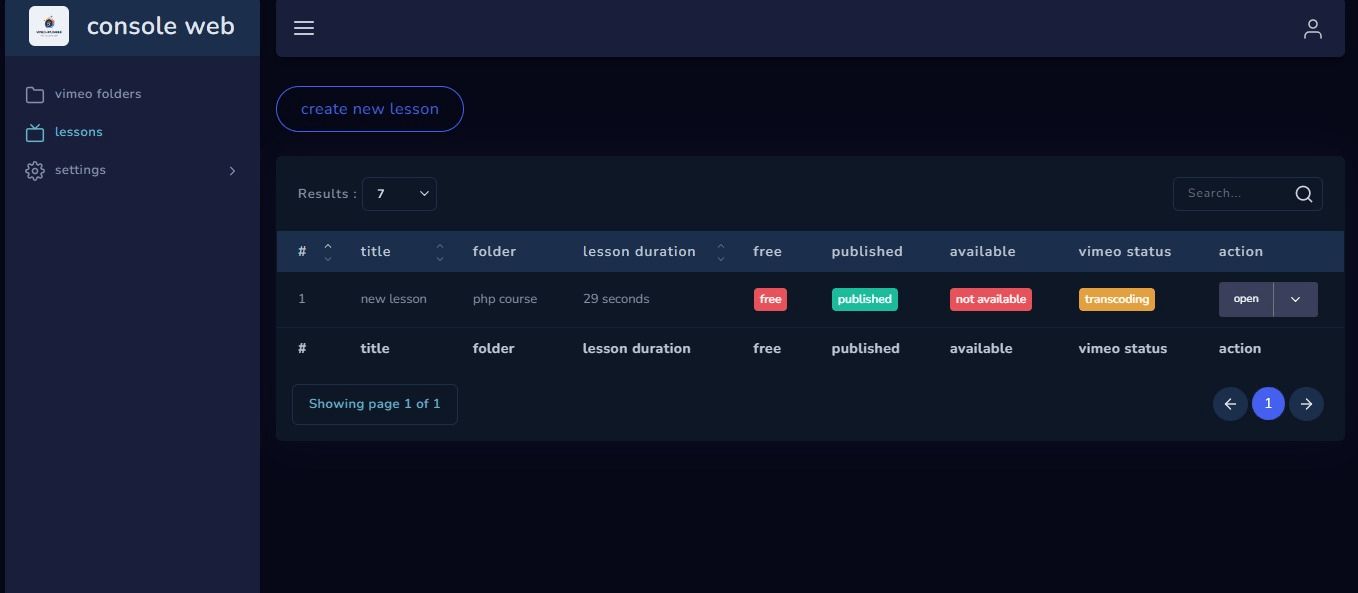Open the user profile icon
This screenshot has height=593, width=1358.
[x=1313, y=29]
